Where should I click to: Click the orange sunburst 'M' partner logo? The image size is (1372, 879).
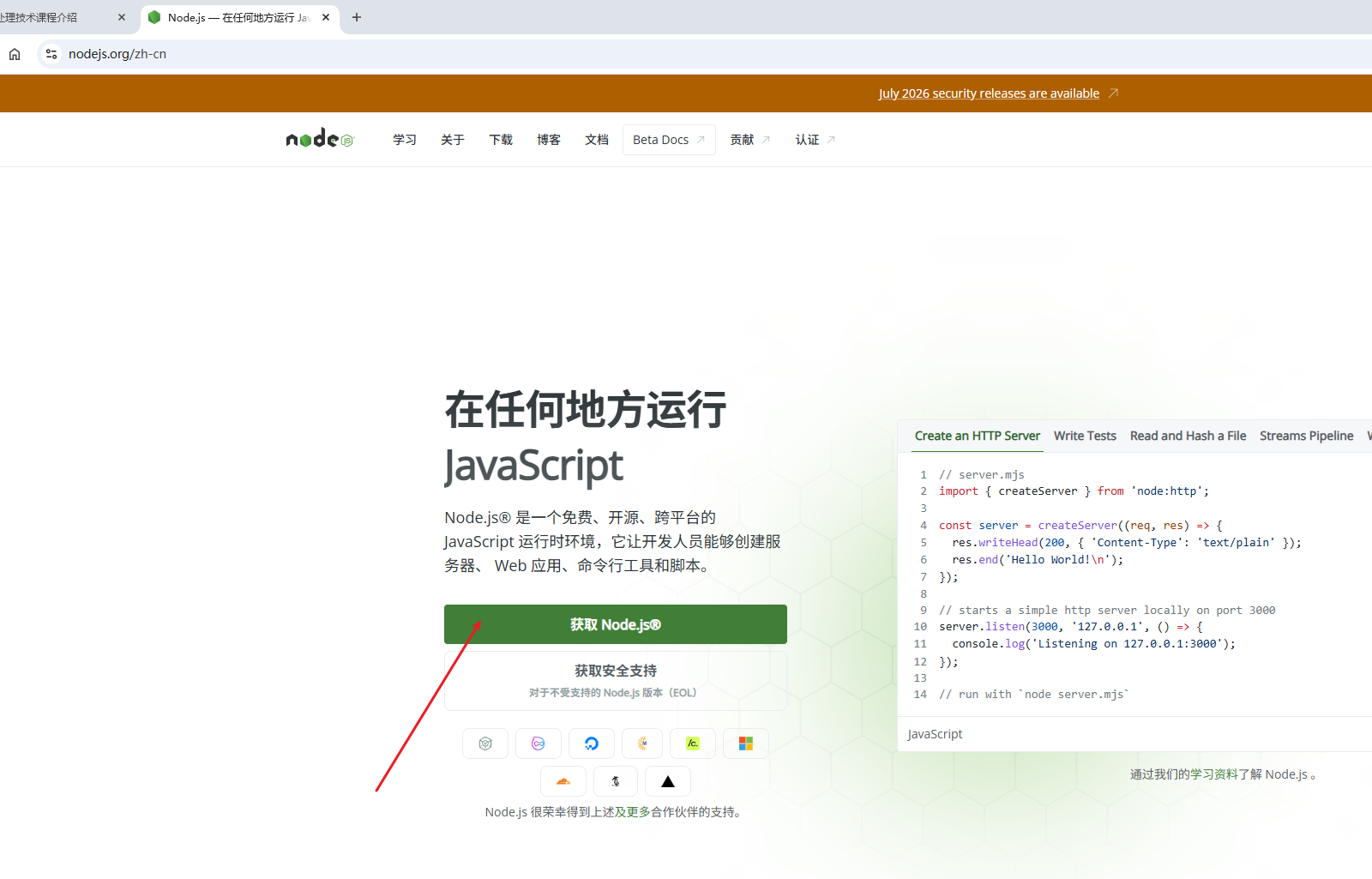click(642, 744)
